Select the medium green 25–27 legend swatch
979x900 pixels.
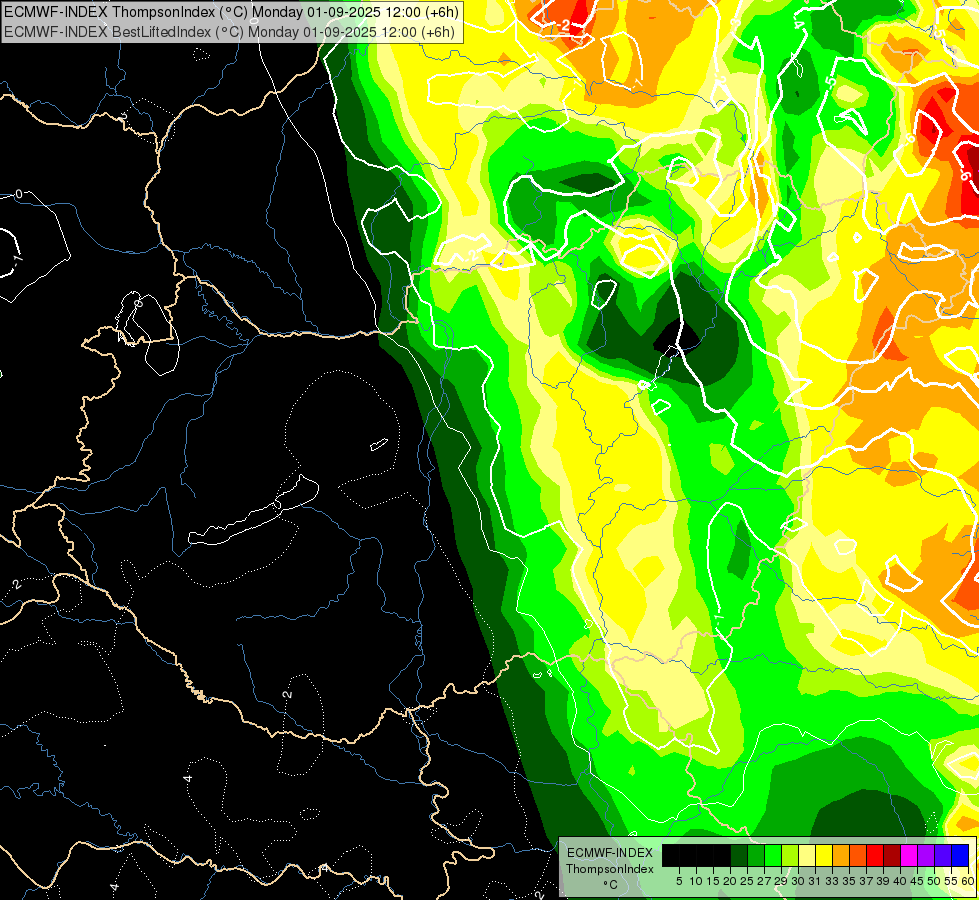pos(756,855)
